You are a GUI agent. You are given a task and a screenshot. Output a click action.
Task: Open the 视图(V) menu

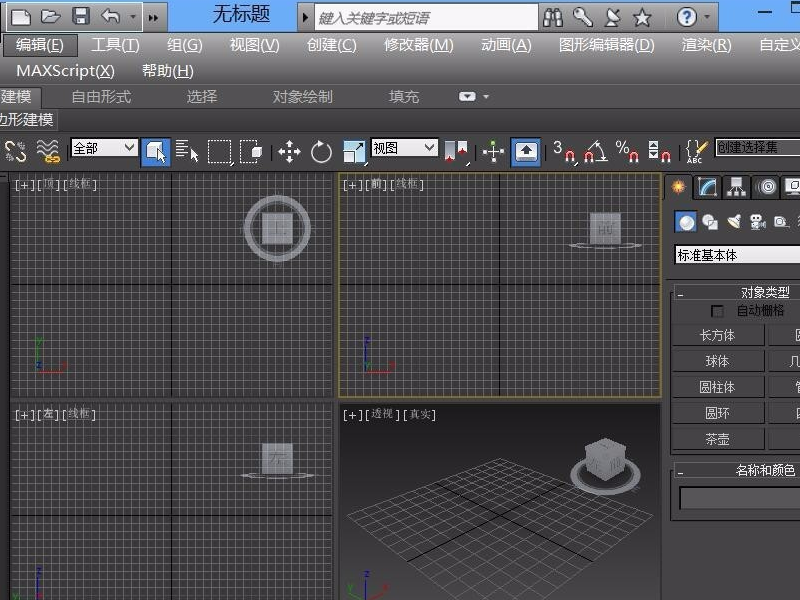pos(254,45)
